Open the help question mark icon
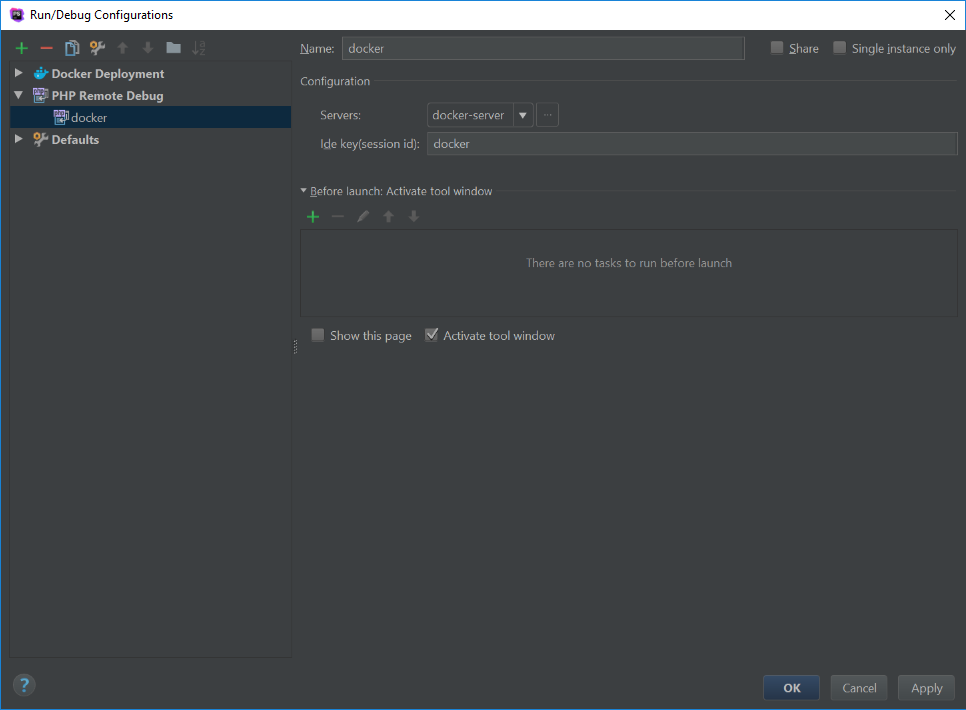Viewport: 966px width, 710px height. click(23, 685)
